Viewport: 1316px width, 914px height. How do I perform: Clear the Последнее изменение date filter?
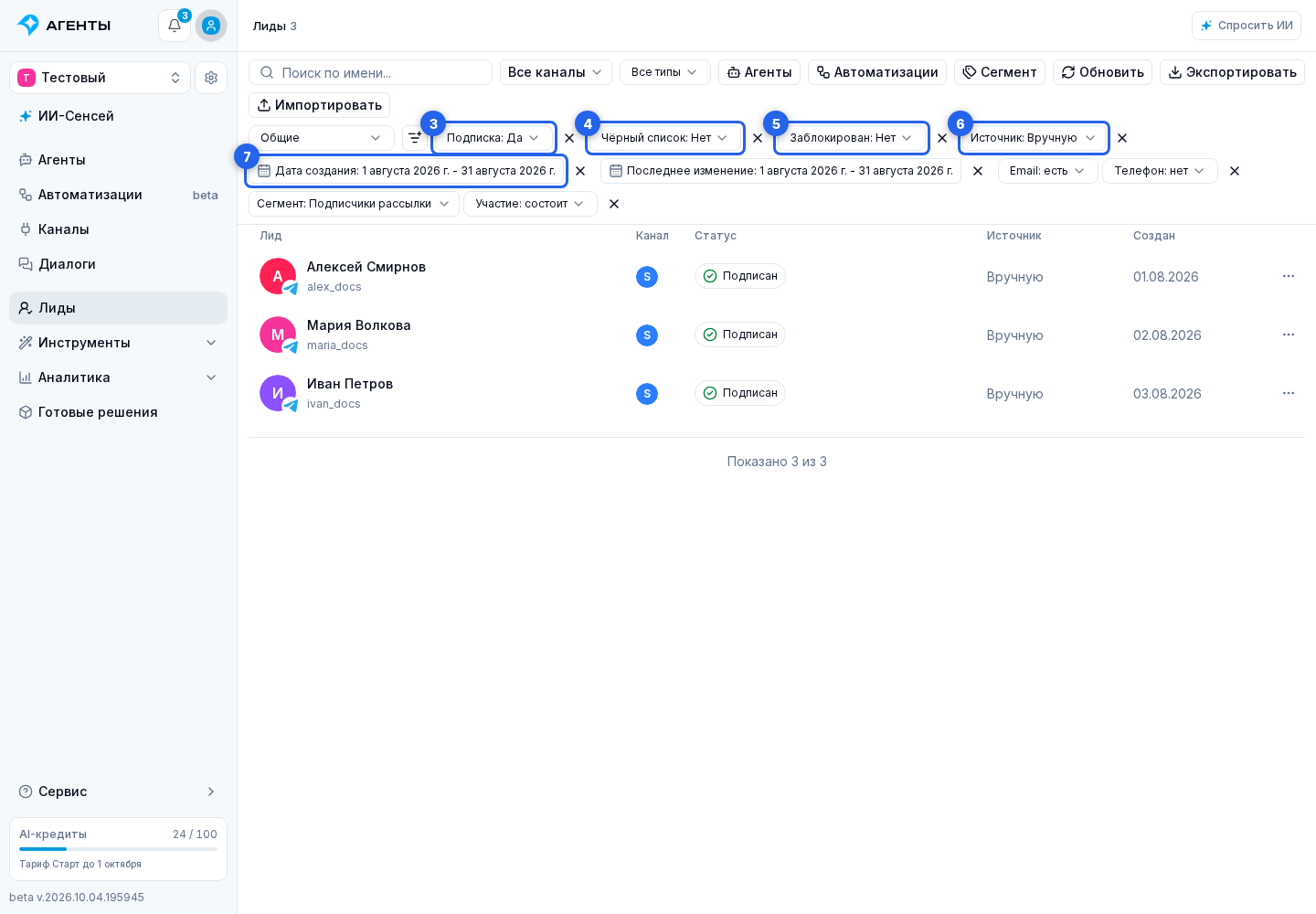pyautogui.click(x=978, y=171)
